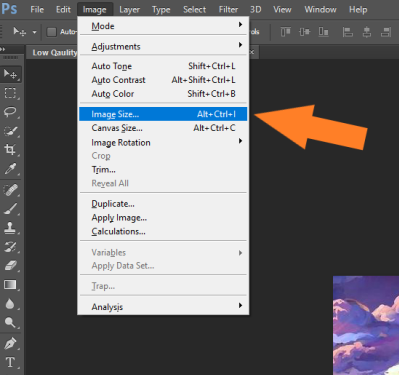Image resolution: width=399 pixels, height=375 pixels.
Task: Open the View menu
Action: click(x=282, y=10)
